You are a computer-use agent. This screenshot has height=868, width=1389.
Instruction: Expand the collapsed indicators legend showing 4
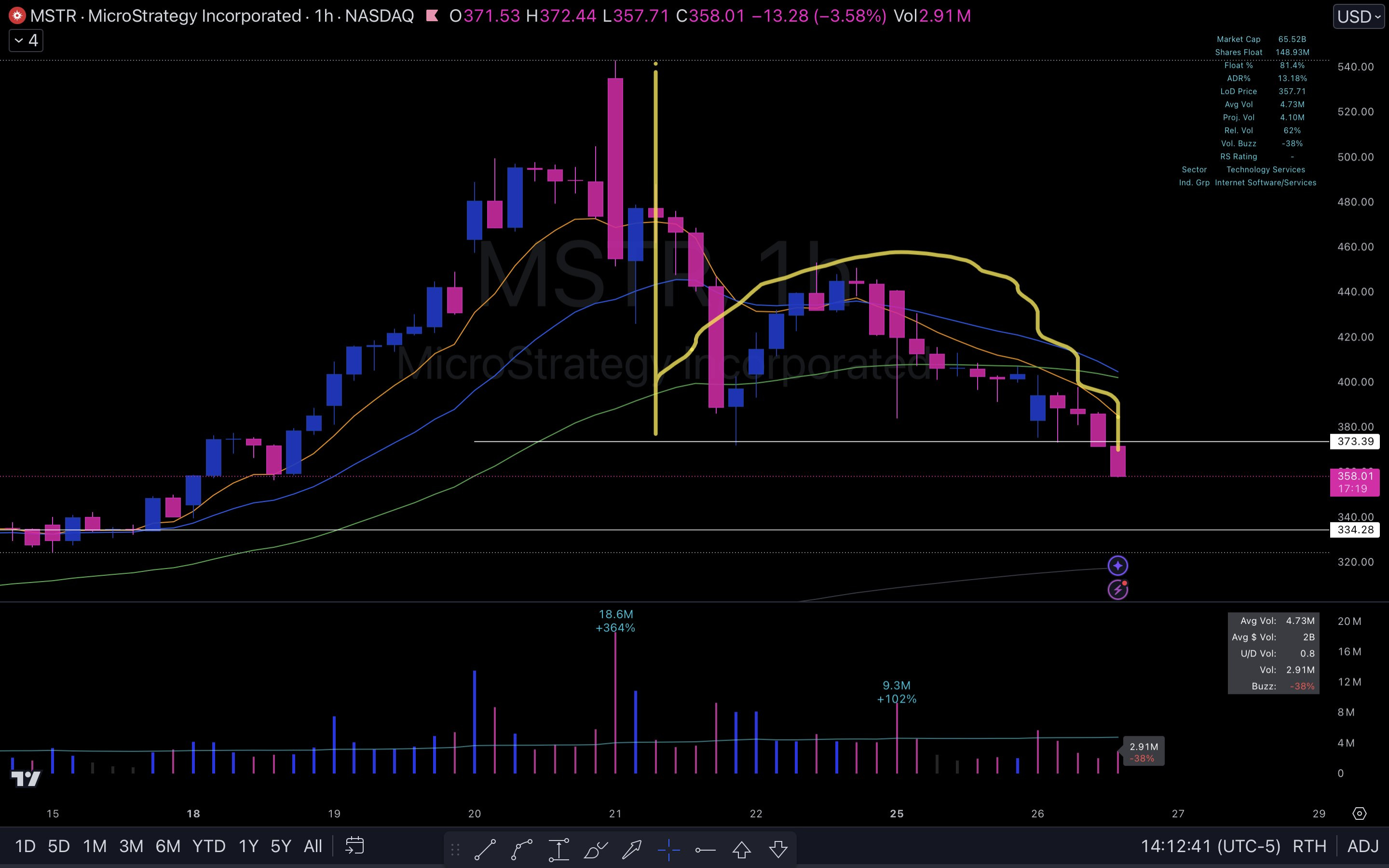pos(26,41)
